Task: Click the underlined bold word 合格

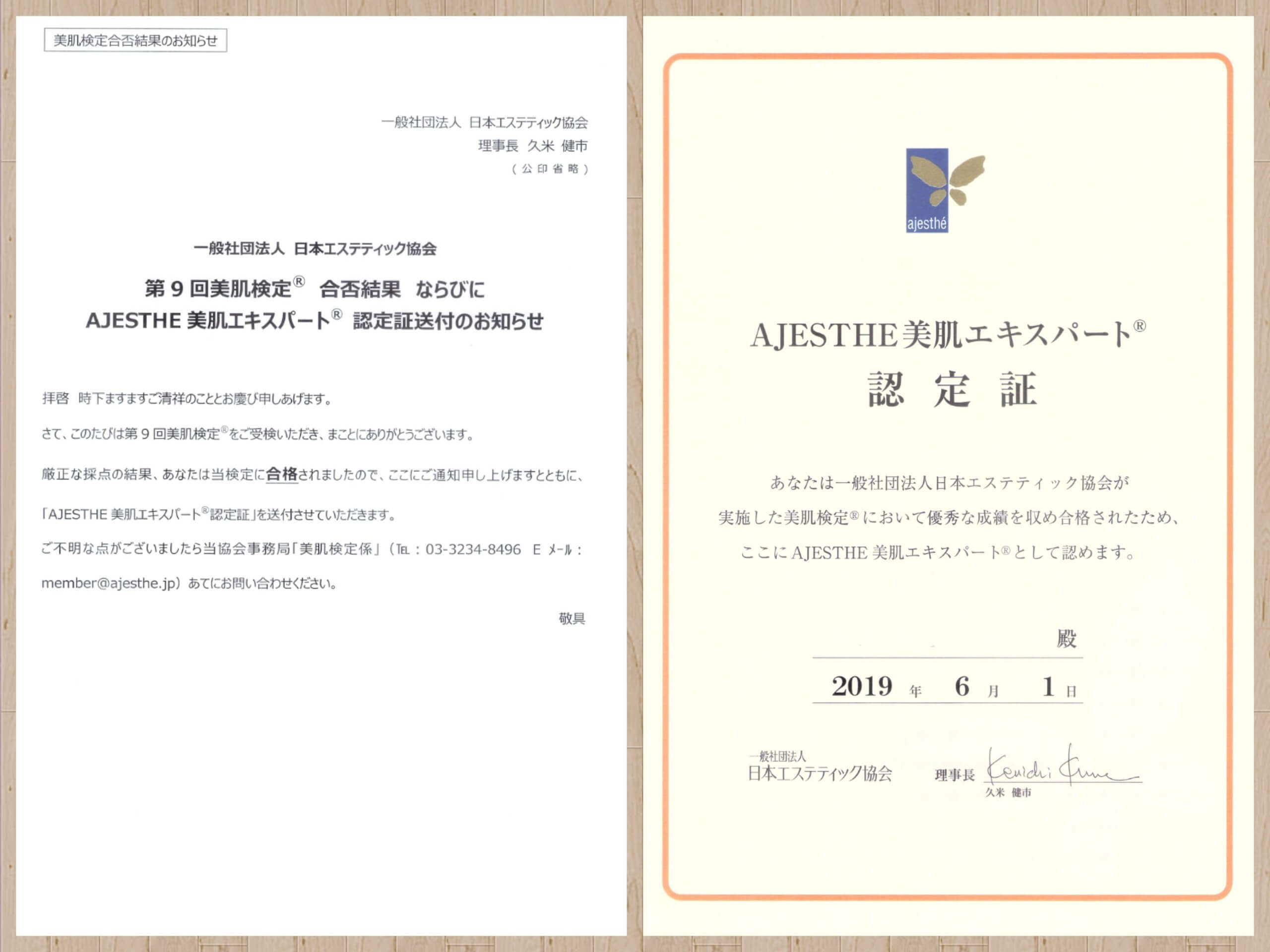Action: [282, 474]
